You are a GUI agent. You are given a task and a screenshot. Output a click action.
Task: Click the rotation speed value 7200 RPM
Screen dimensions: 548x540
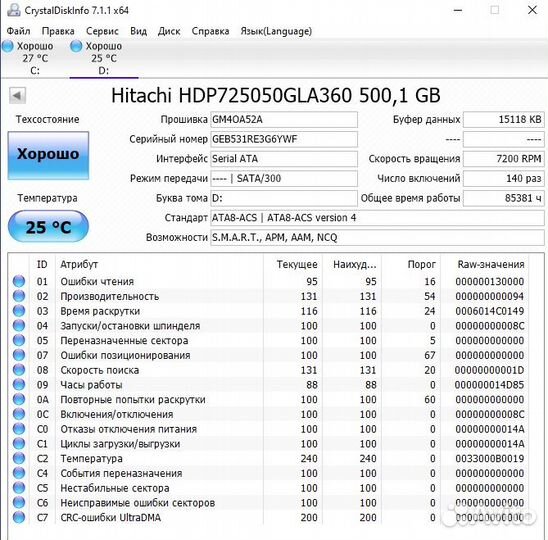tap(504, 159)
